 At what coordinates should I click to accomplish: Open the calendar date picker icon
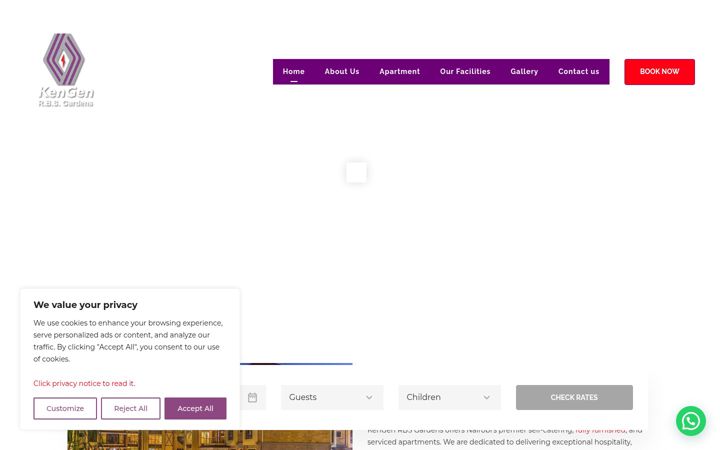(253, 398)
